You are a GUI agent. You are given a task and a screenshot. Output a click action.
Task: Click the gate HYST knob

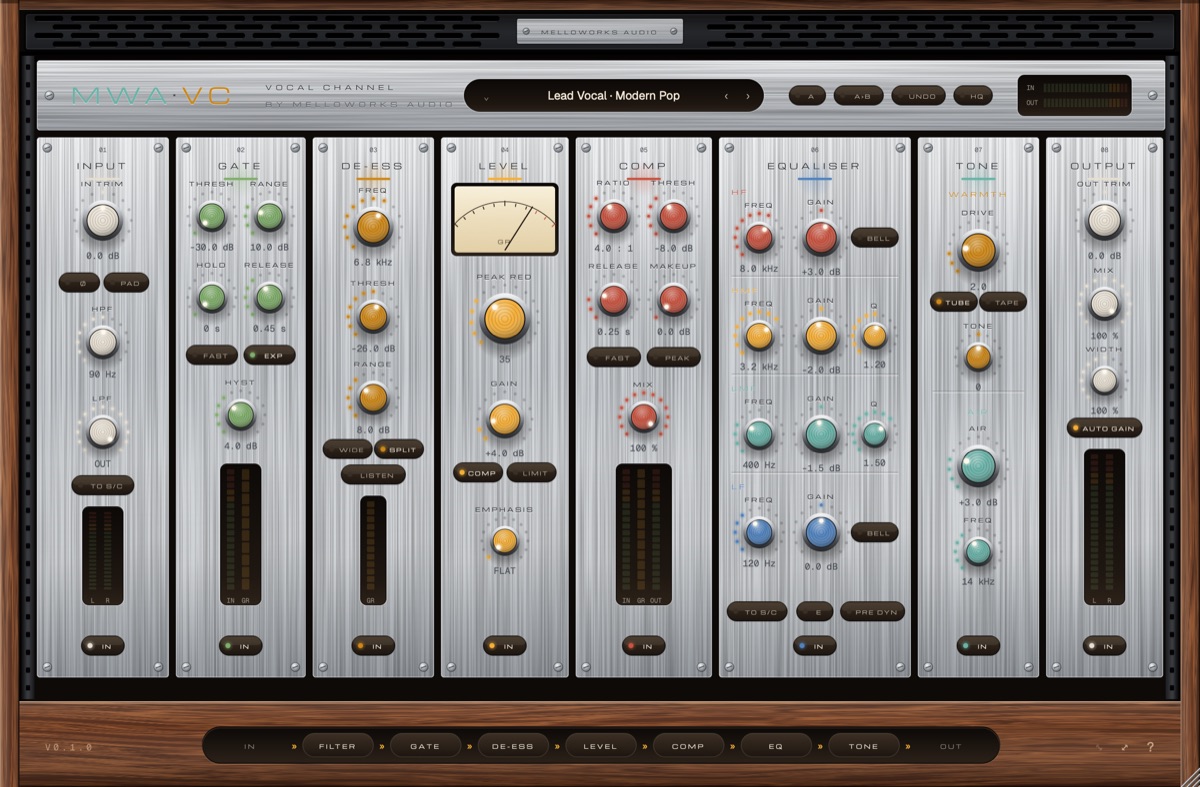click(240, 414)
